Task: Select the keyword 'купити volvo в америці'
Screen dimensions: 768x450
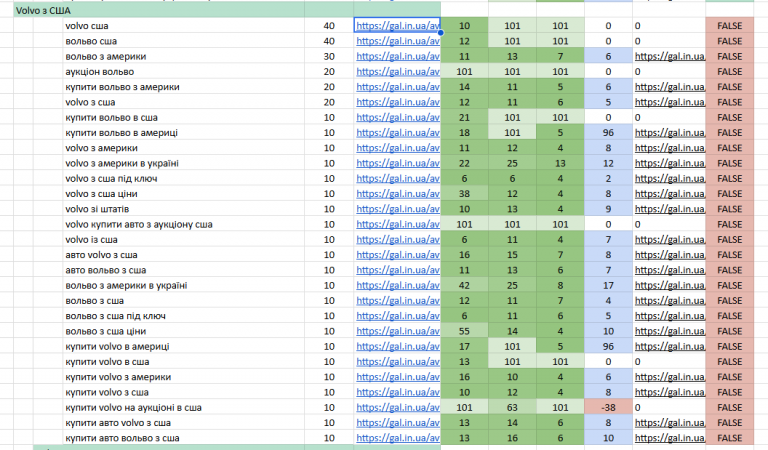Action: (x=118, y=347)
